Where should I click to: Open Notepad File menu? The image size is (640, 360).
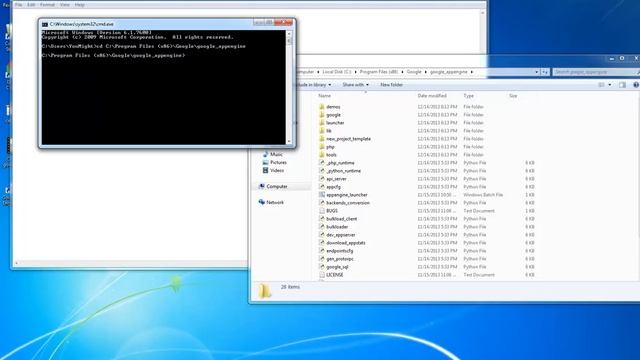[18, 5]
